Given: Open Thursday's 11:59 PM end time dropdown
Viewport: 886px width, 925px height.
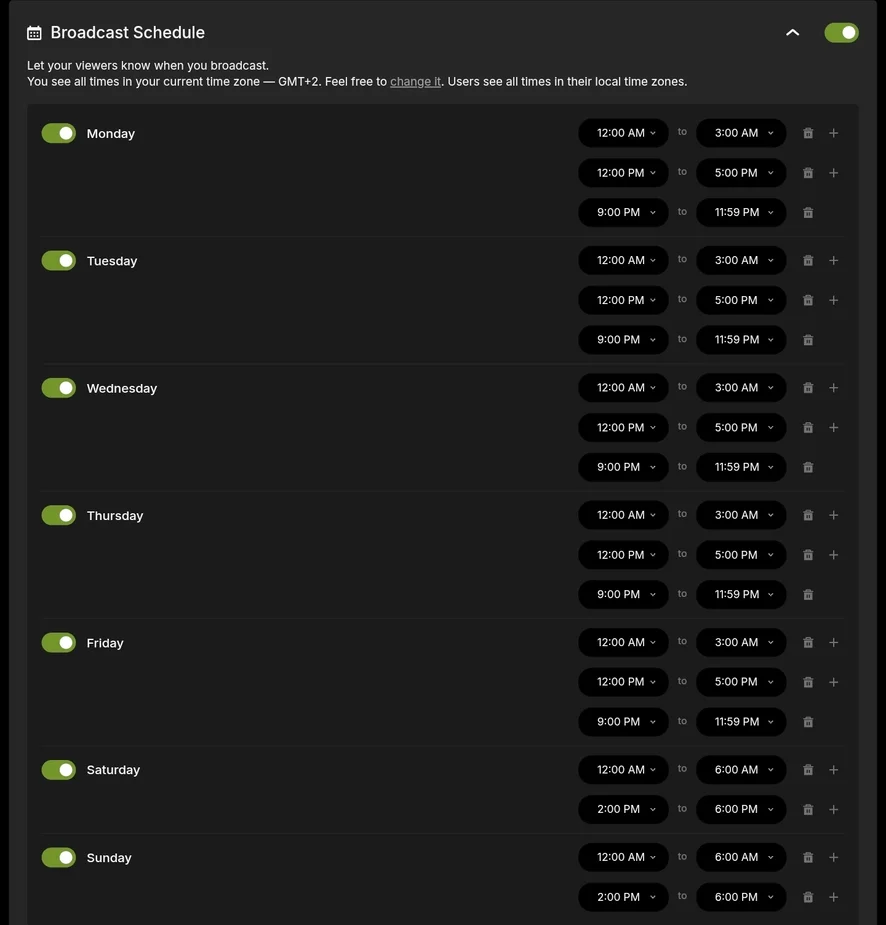Looking at the screenshot, I should 741,594.
